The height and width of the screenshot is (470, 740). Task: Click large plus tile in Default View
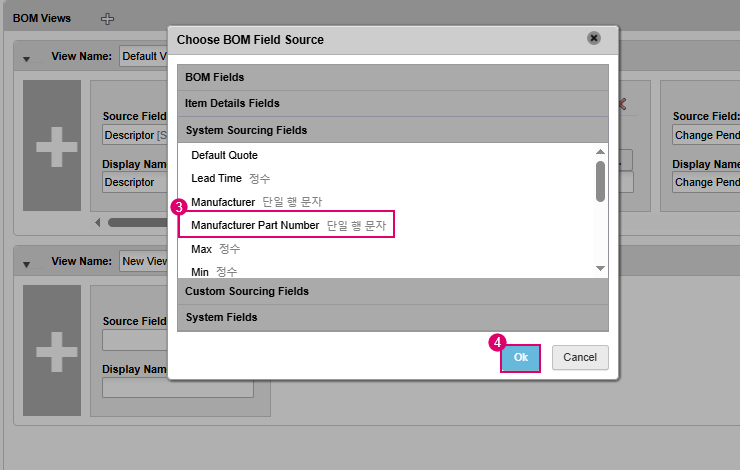pos(52,146)
